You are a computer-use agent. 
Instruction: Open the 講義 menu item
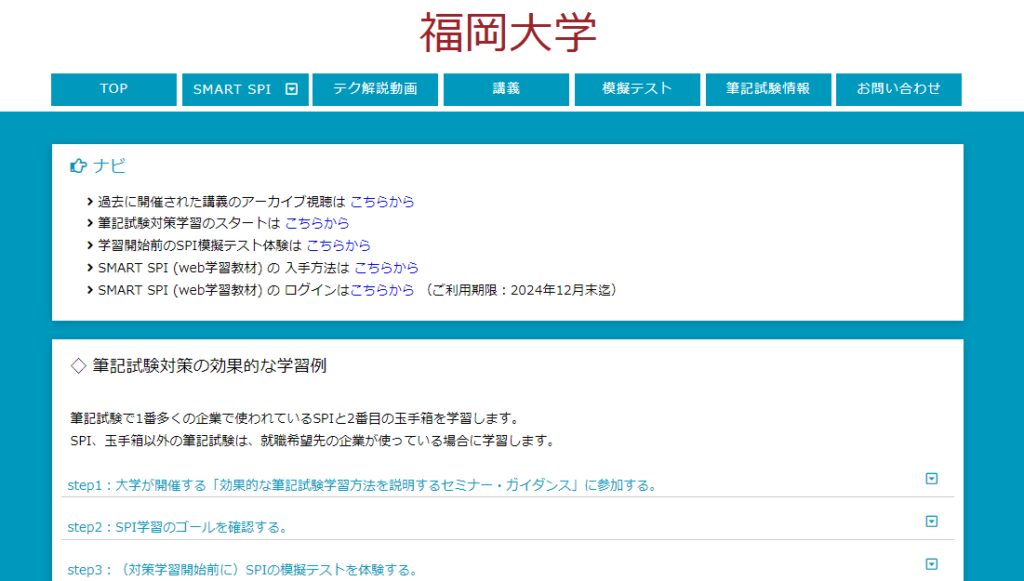tap(506, 89)
